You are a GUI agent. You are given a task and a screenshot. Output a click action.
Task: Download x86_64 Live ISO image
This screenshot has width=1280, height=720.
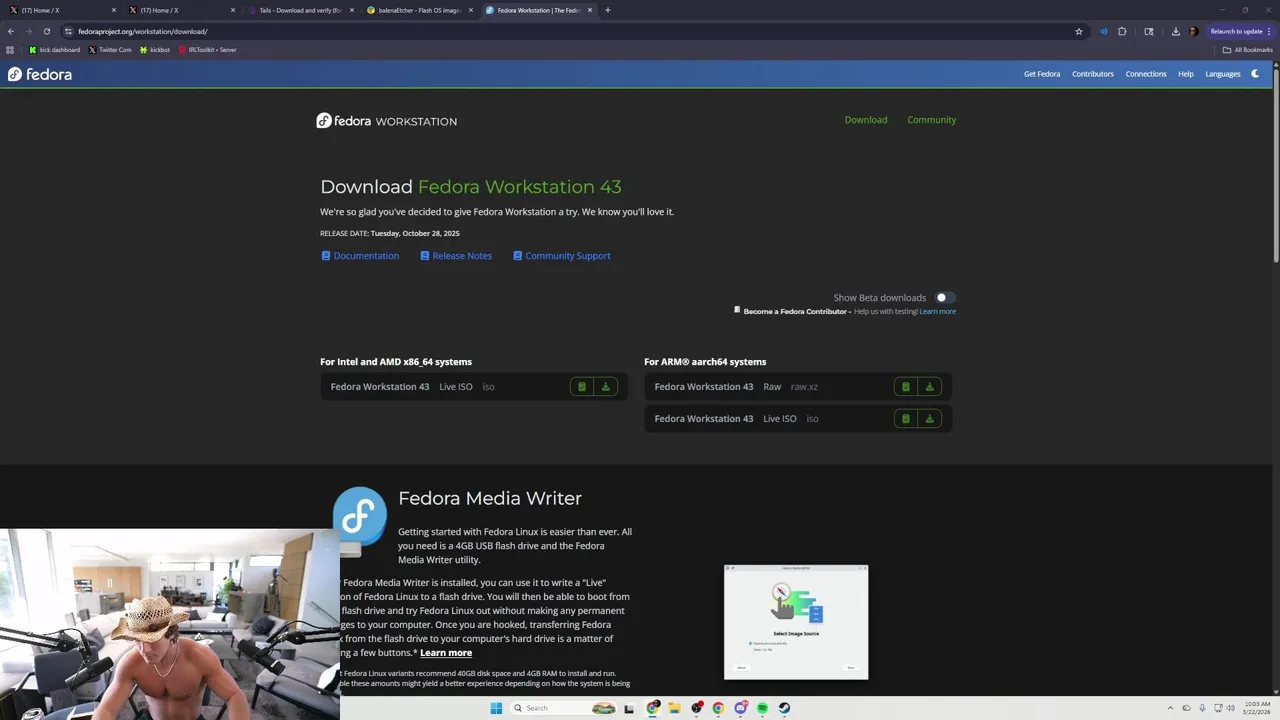(605, 387)
